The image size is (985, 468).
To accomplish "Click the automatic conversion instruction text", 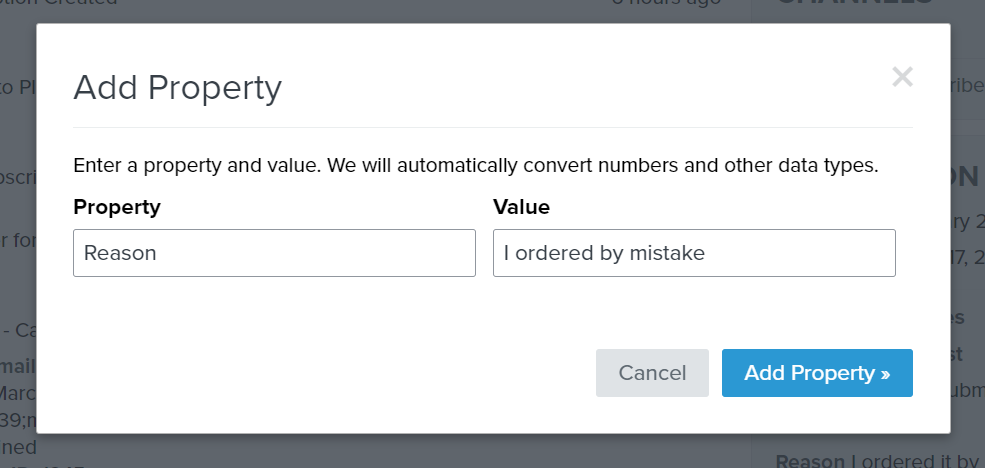I will [x=476, y=166].
